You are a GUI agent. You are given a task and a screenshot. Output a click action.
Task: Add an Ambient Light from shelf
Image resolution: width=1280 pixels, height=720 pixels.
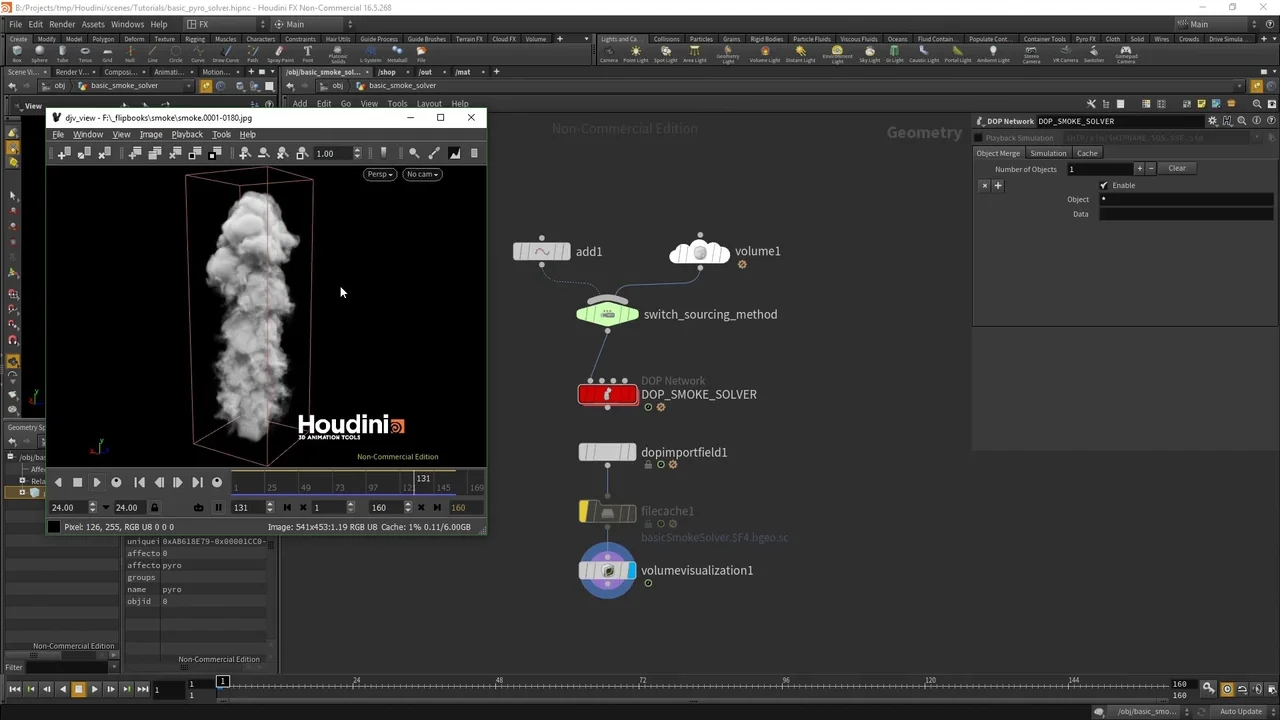[x=993, y=53]
